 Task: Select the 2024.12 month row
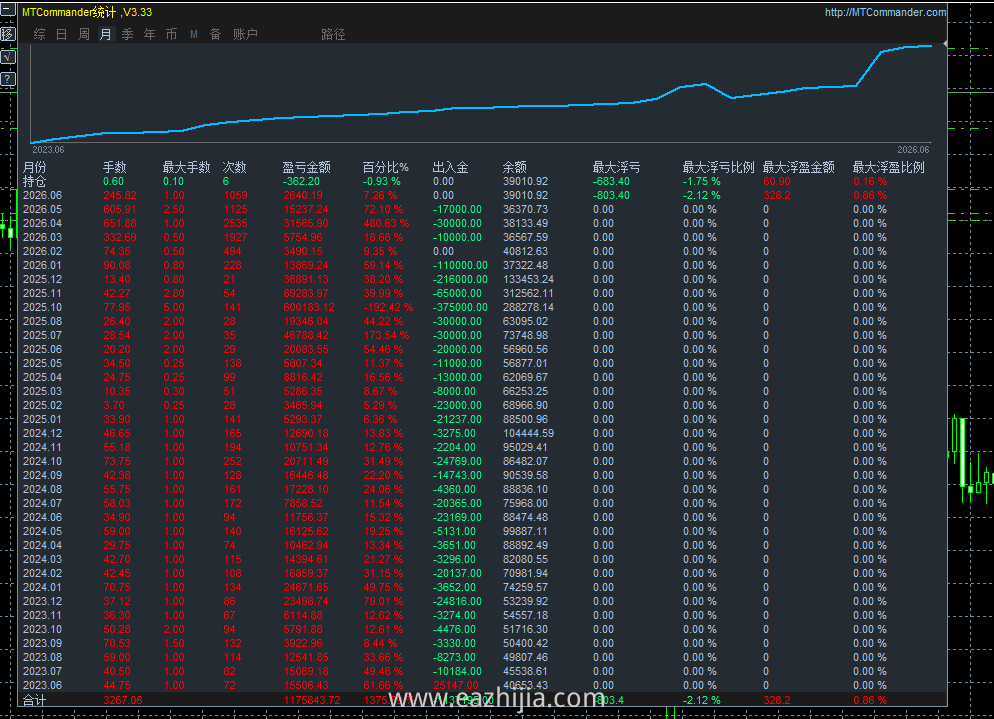tap(42, 433)
